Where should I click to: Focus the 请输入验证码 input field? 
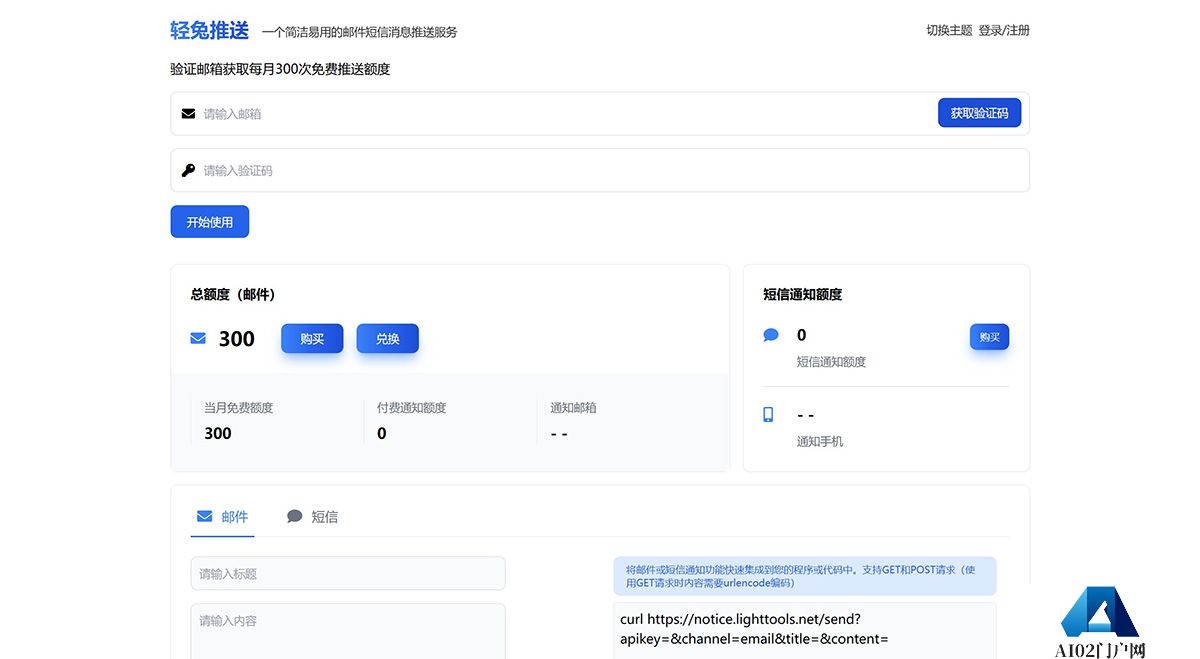pyautogui.click(x=600, y=170)
